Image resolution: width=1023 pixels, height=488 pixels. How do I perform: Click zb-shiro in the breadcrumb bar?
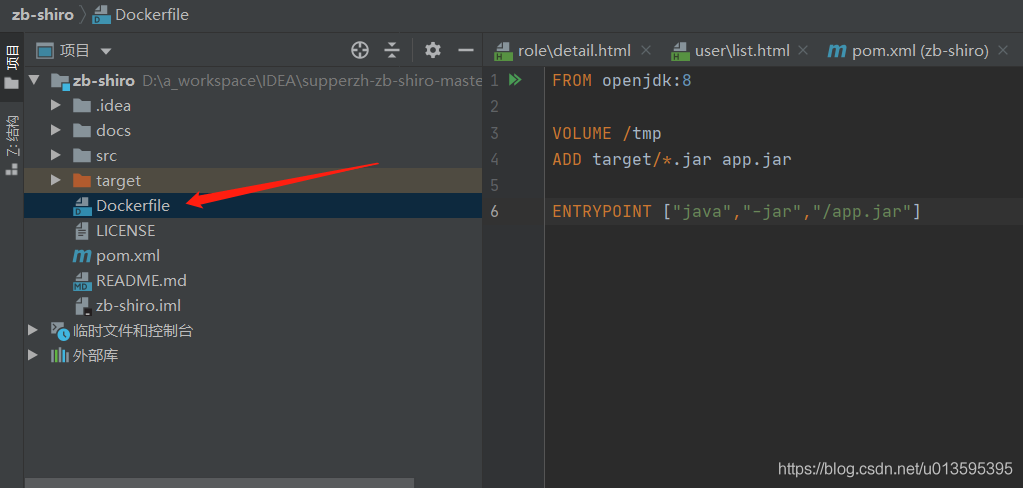pos(42,15)
